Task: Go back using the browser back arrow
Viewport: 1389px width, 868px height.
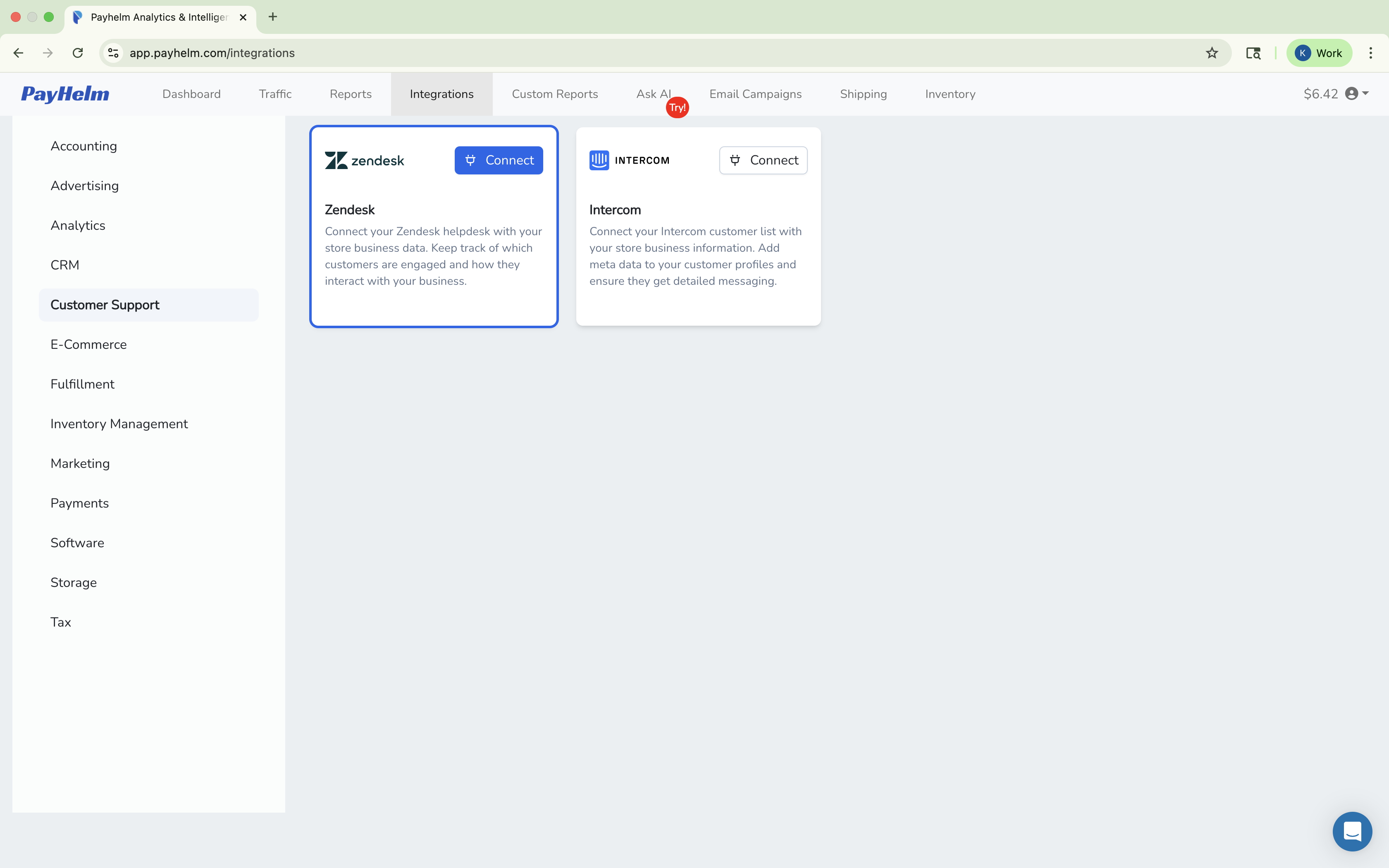Action: (18, 53)
